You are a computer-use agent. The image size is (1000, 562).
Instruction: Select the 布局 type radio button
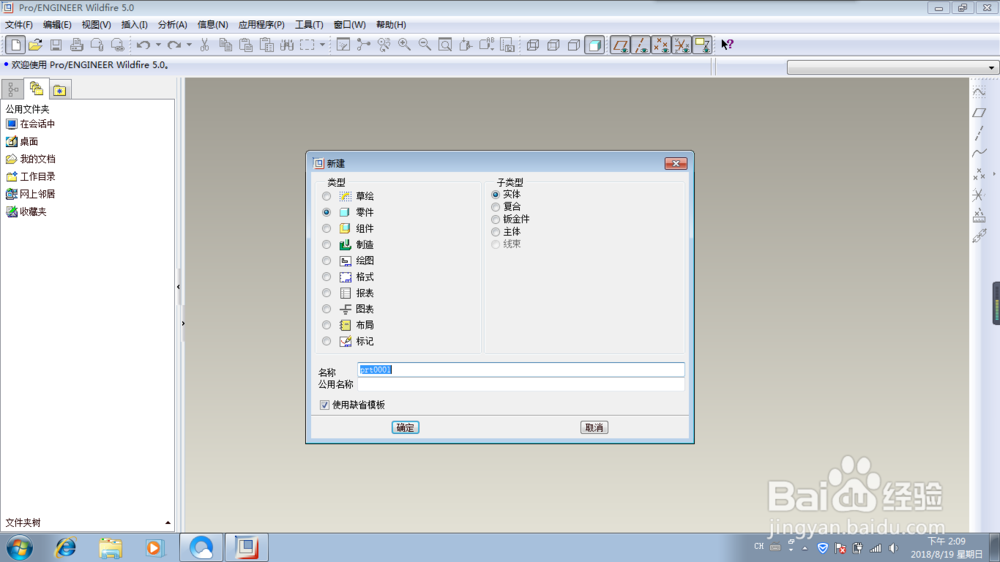pos(327,325)
